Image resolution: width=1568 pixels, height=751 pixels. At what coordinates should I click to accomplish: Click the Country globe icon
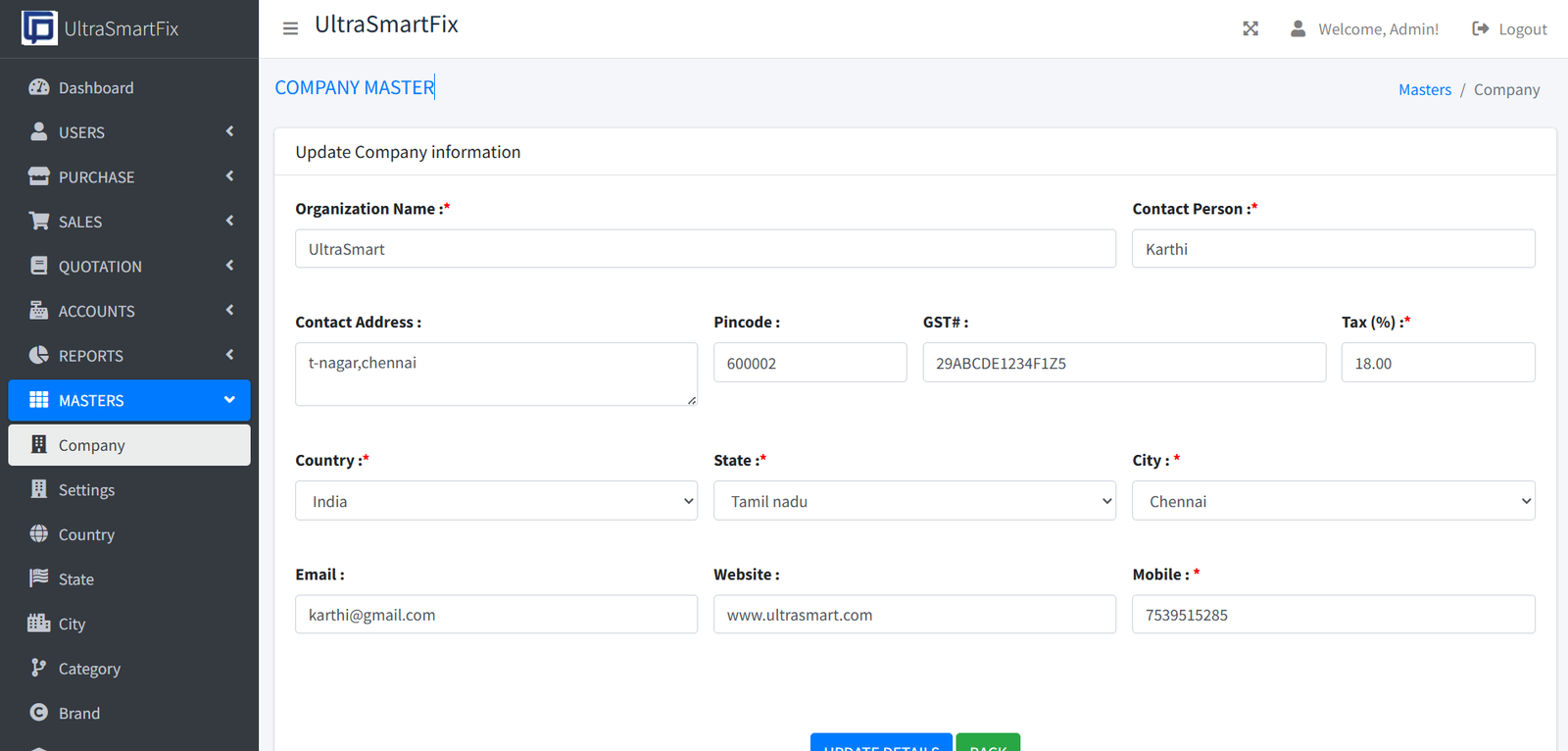pos(39,533)
